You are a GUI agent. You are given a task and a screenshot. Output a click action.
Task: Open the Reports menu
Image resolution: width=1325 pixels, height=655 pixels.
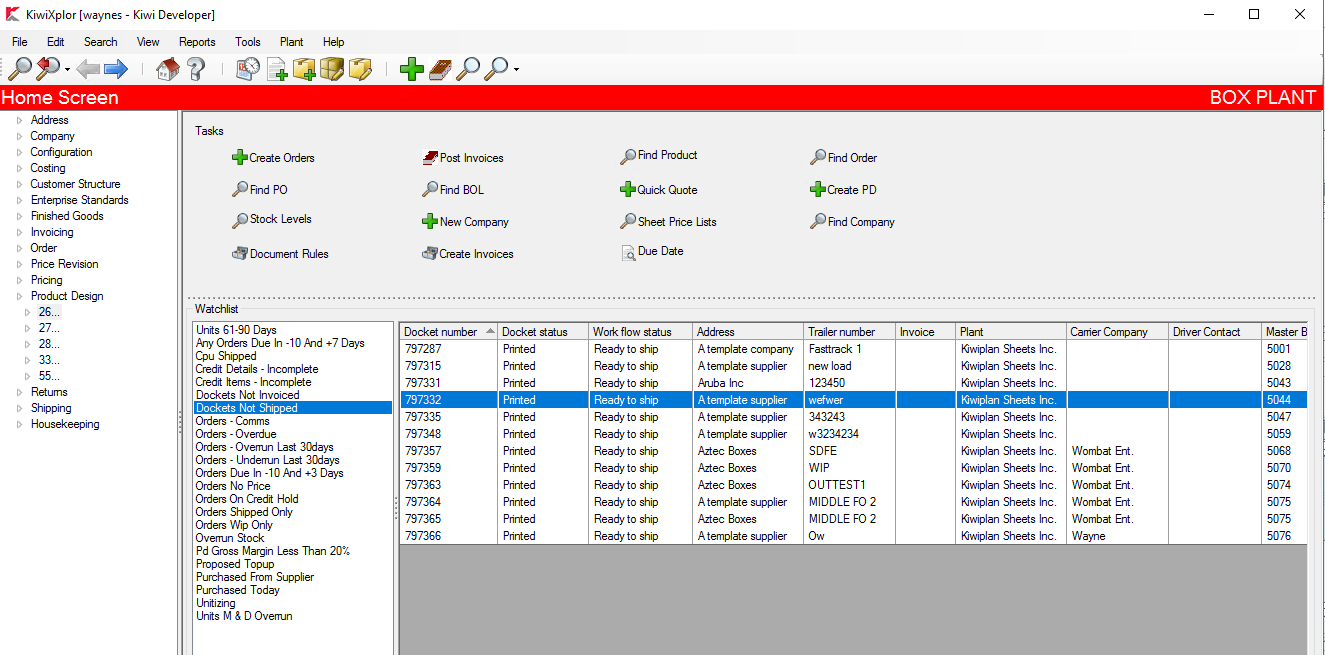tap(197, 42)
